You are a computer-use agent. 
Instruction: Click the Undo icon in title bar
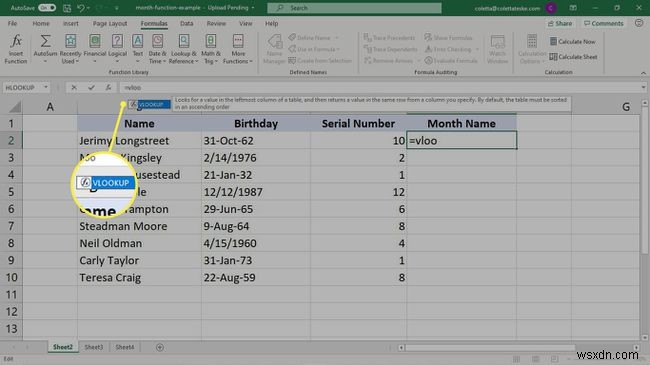(x=81, y=8)
